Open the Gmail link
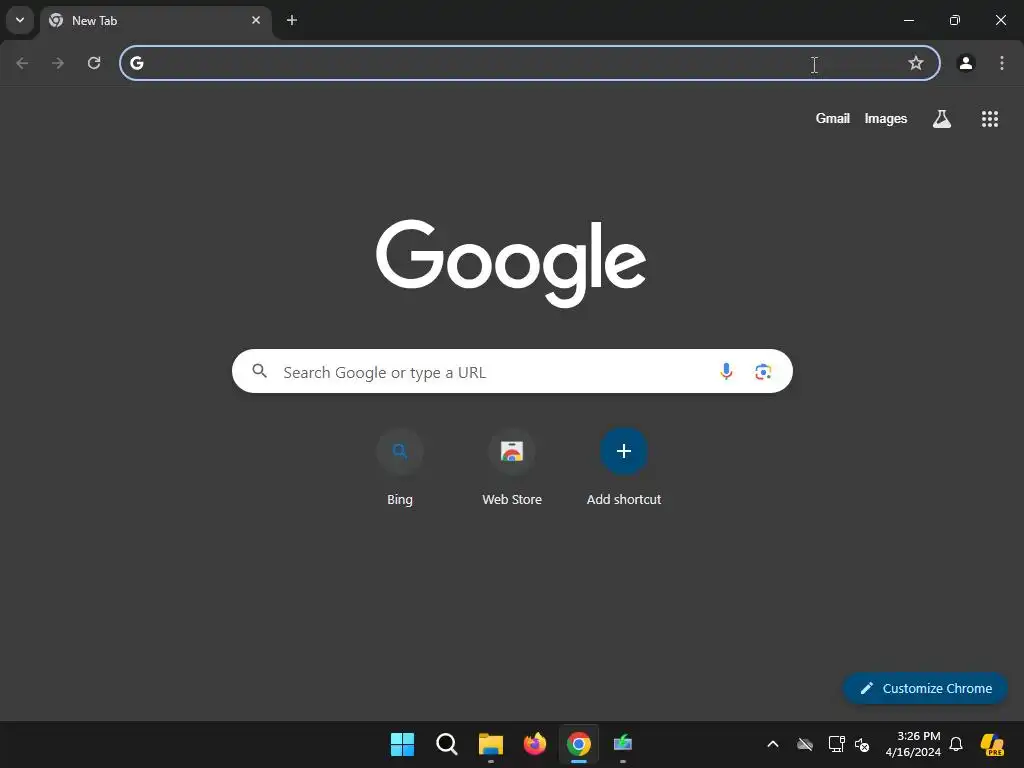The width and height of the screenshot is (1024, 768). 833,118
